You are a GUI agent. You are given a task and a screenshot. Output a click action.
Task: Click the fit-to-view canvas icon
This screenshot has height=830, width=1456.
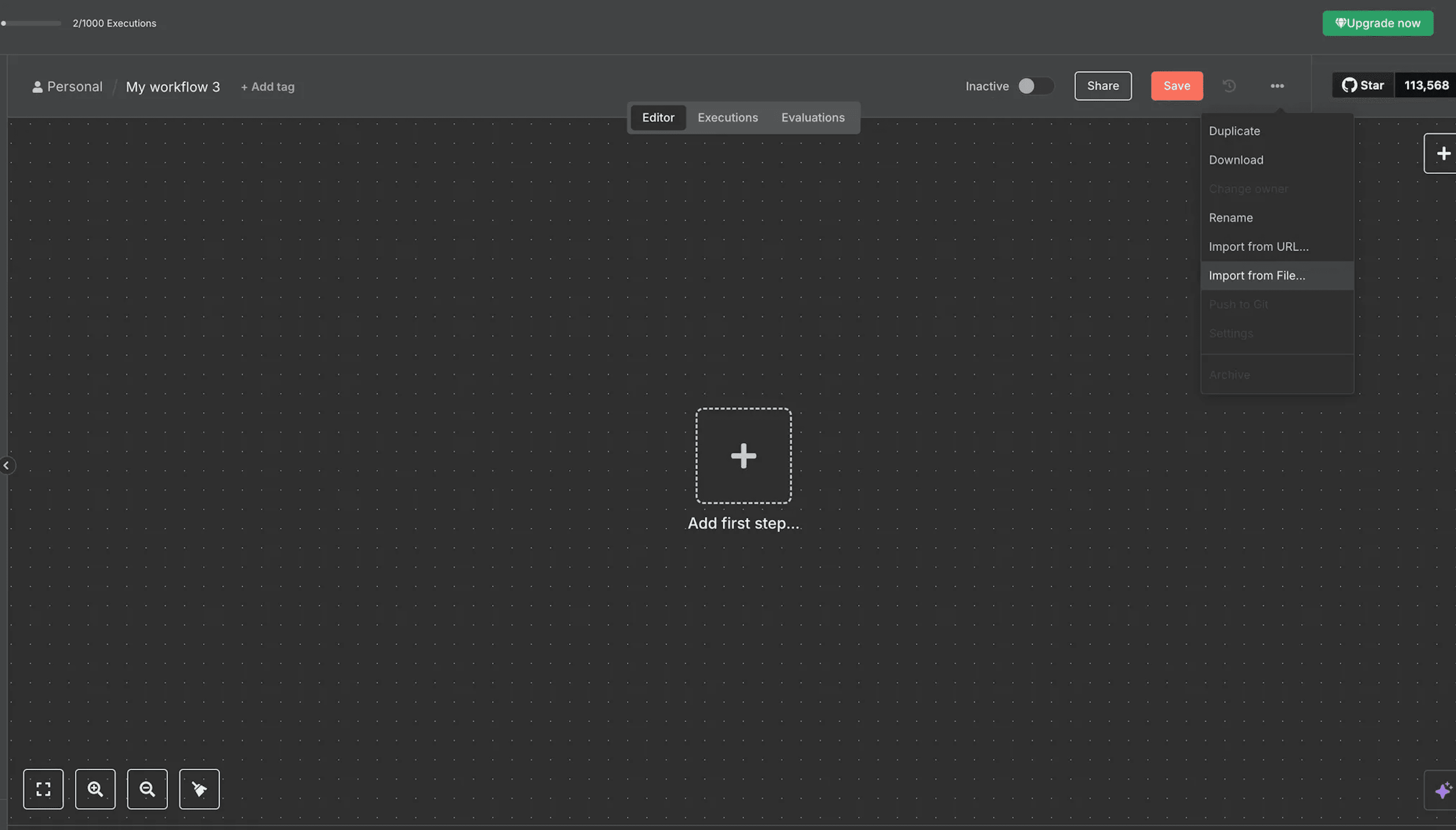43,789
